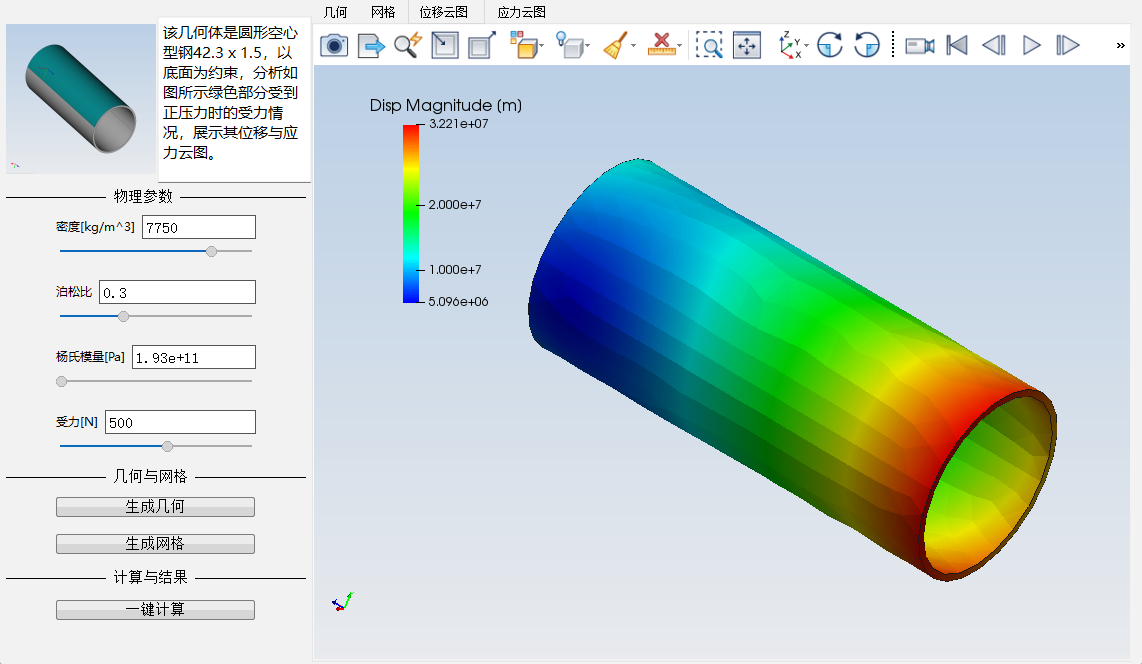The image size is (1142, 664).
Task: Click the fit-to-window four-arrows icon
Action: pos(747,45)
